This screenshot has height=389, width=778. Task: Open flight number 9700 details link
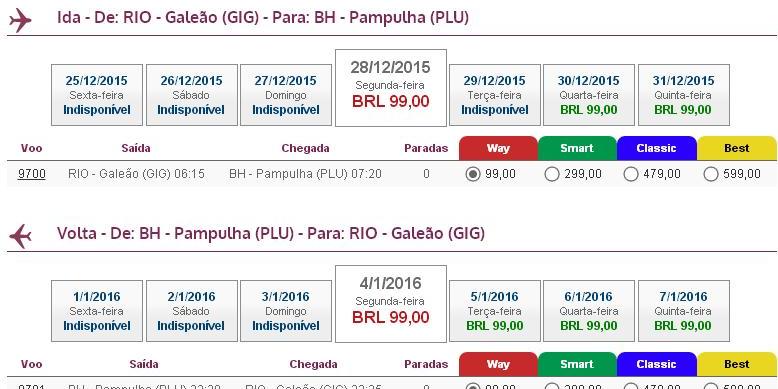(31, 174)
